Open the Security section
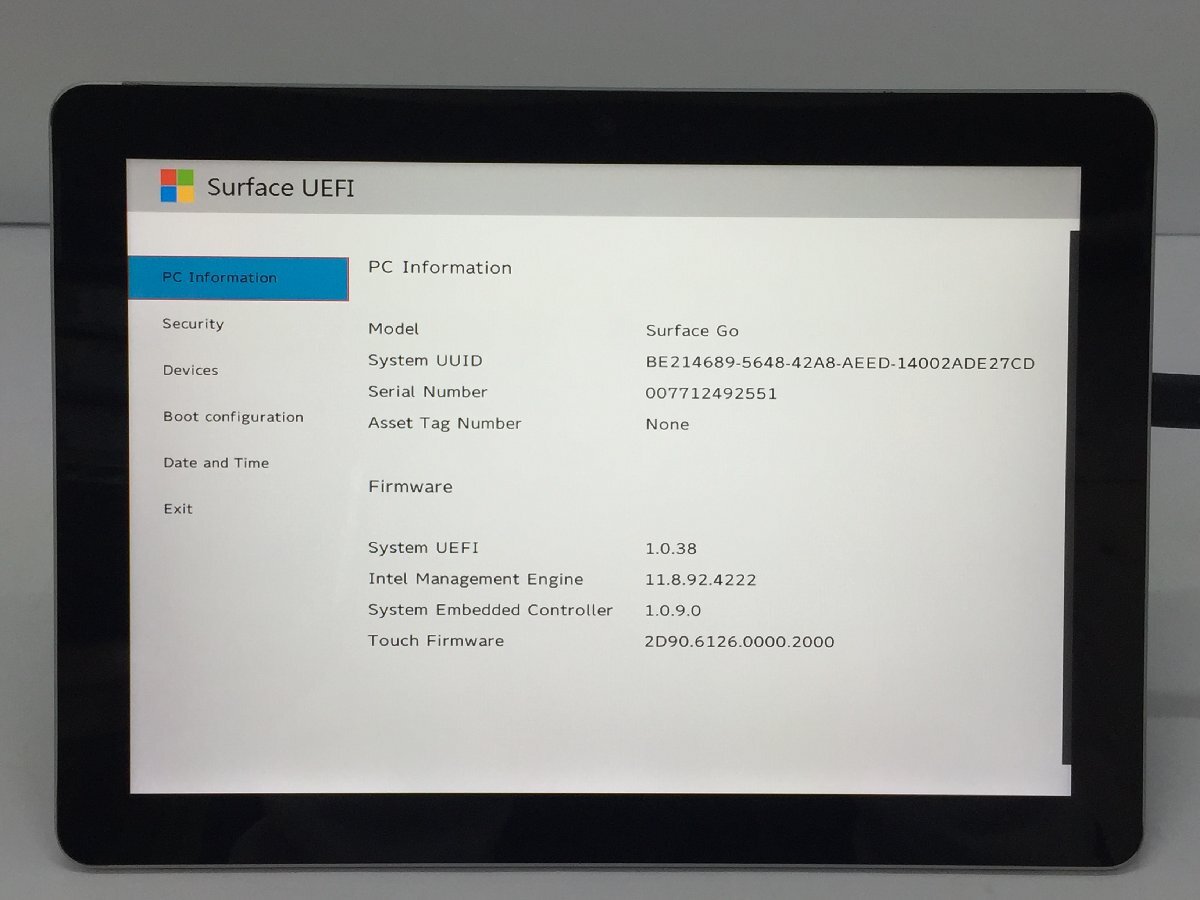This screenshot has height=900, width=1200. pyautogui.click(x=193, y=324)
